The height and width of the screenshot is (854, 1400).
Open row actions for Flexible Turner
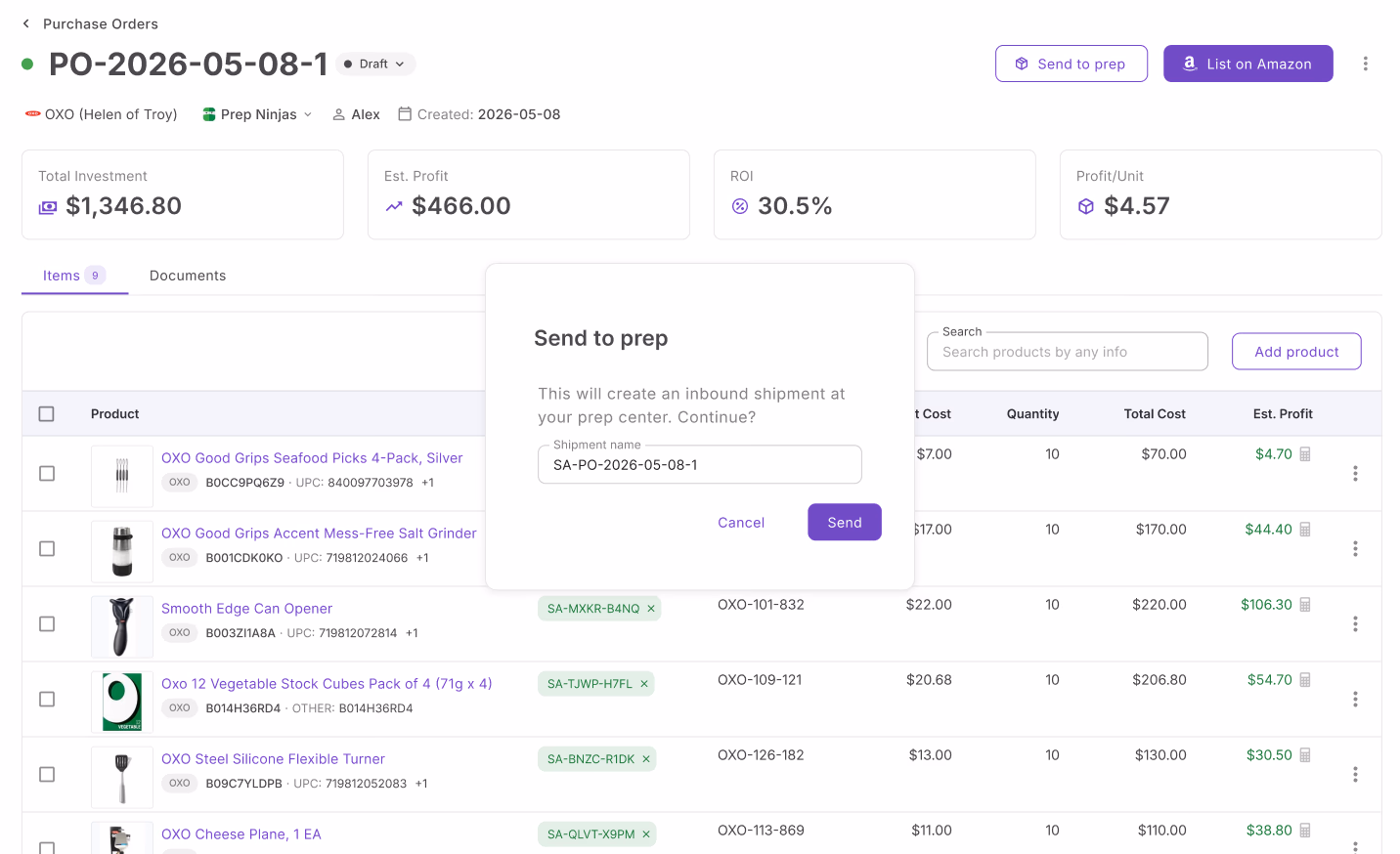(1355, 775)
